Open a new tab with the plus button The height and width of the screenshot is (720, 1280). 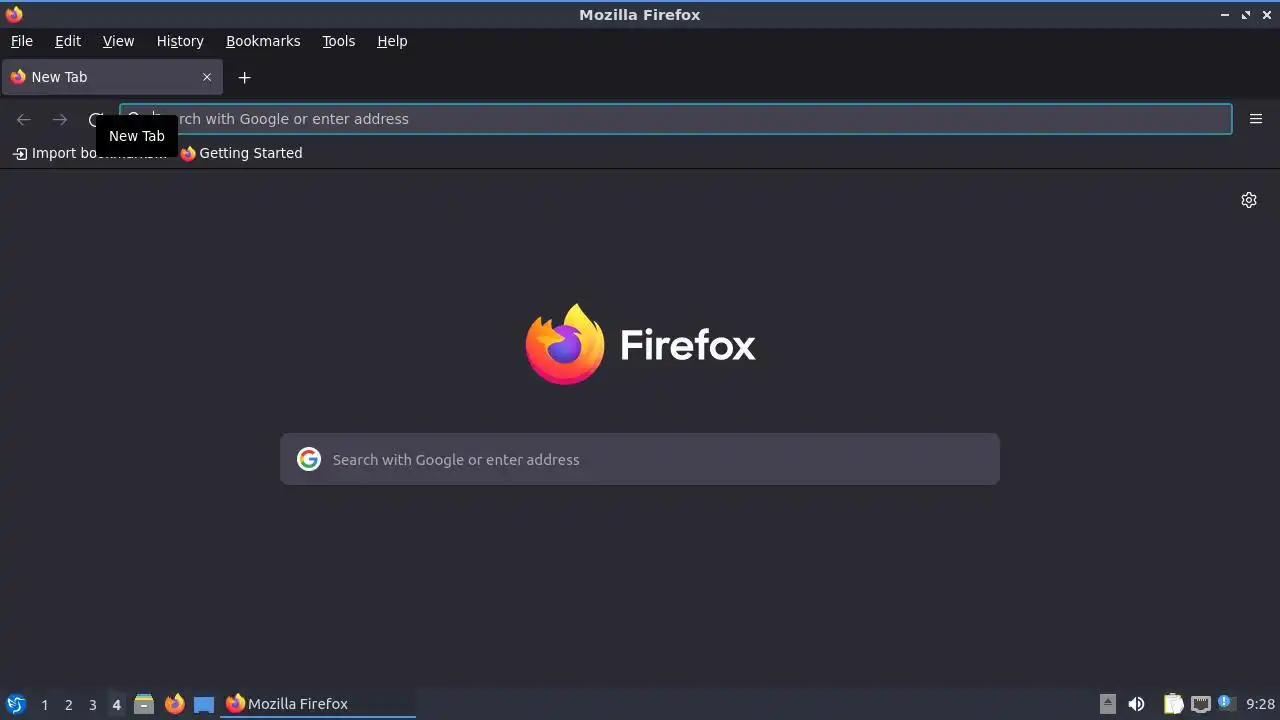pyautogui.click(x=244, y=77)
